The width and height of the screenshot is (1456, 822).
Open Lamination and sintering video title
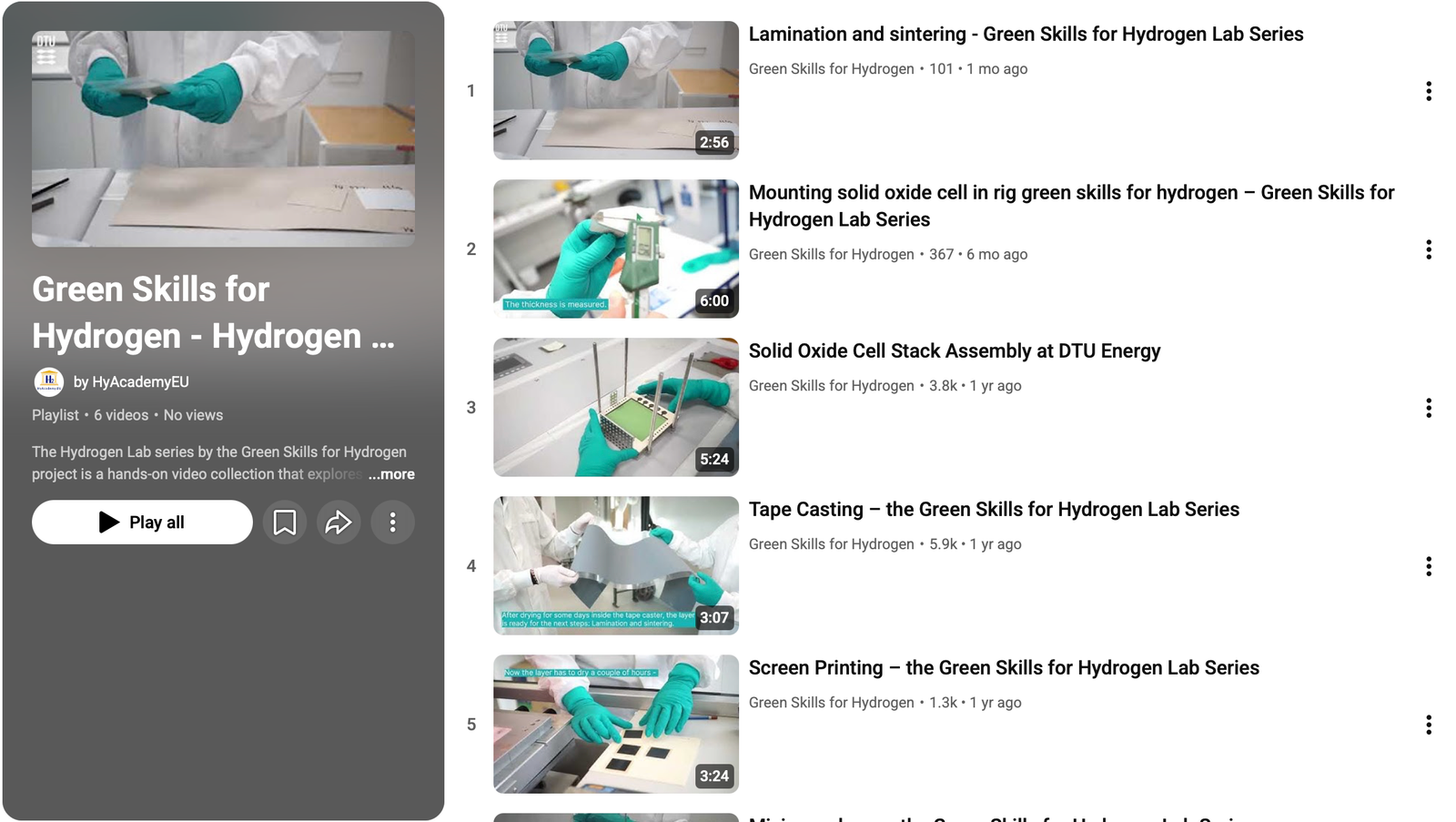(1026, 35)
